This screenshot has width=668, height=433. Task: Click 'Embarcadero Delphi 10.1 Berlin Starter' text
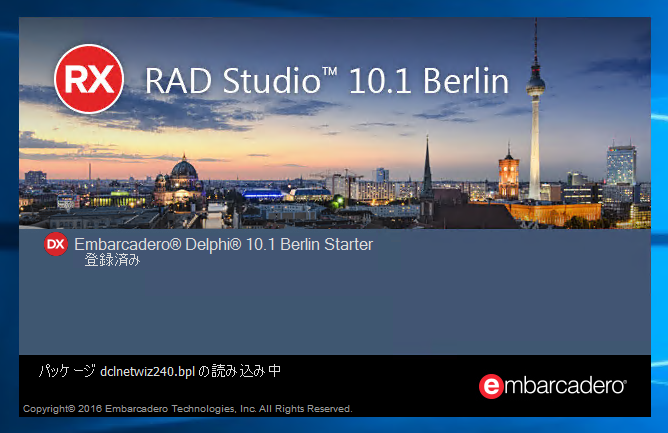click(x=224, y=244)
